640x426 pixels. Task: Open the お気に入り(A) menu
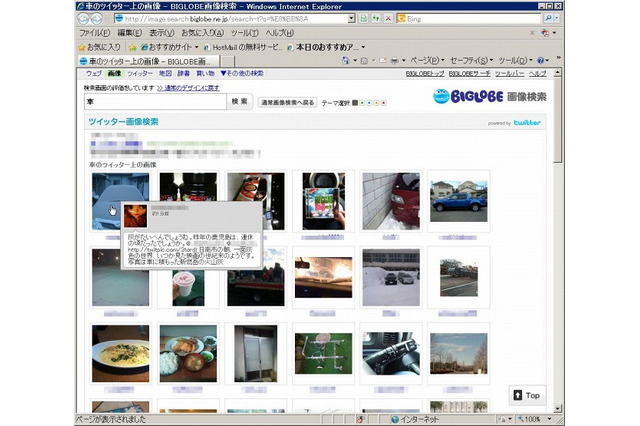[x=202, y=33]
